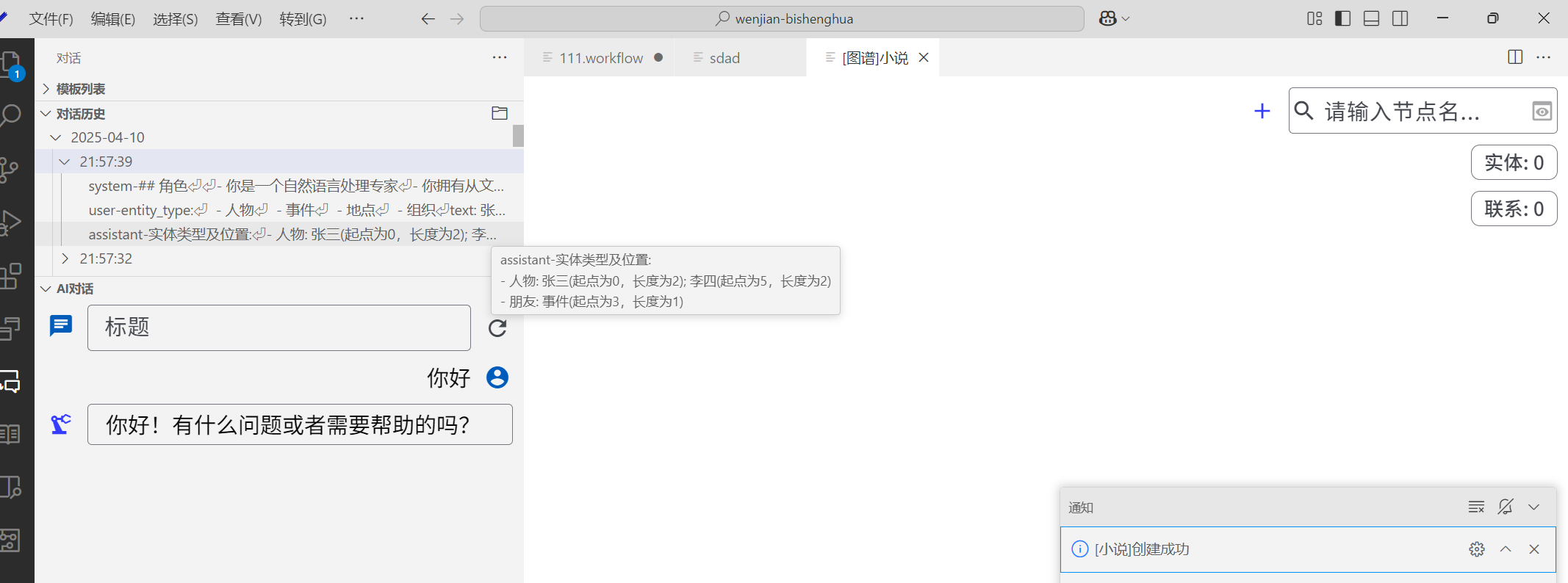Viewport: 1568px width, 583px height.
Task: Click the blue plus add-node icon
Action: pos(1262,111)
